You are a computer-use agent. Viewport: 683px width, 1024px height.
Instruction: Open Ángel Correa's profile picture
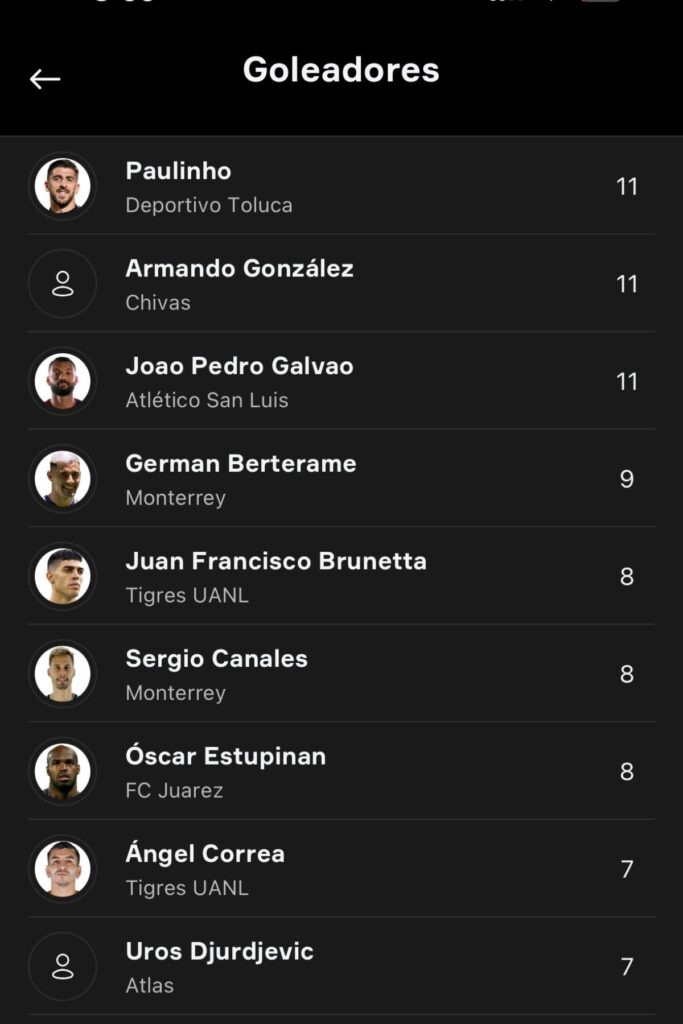[x=63, y=869]
